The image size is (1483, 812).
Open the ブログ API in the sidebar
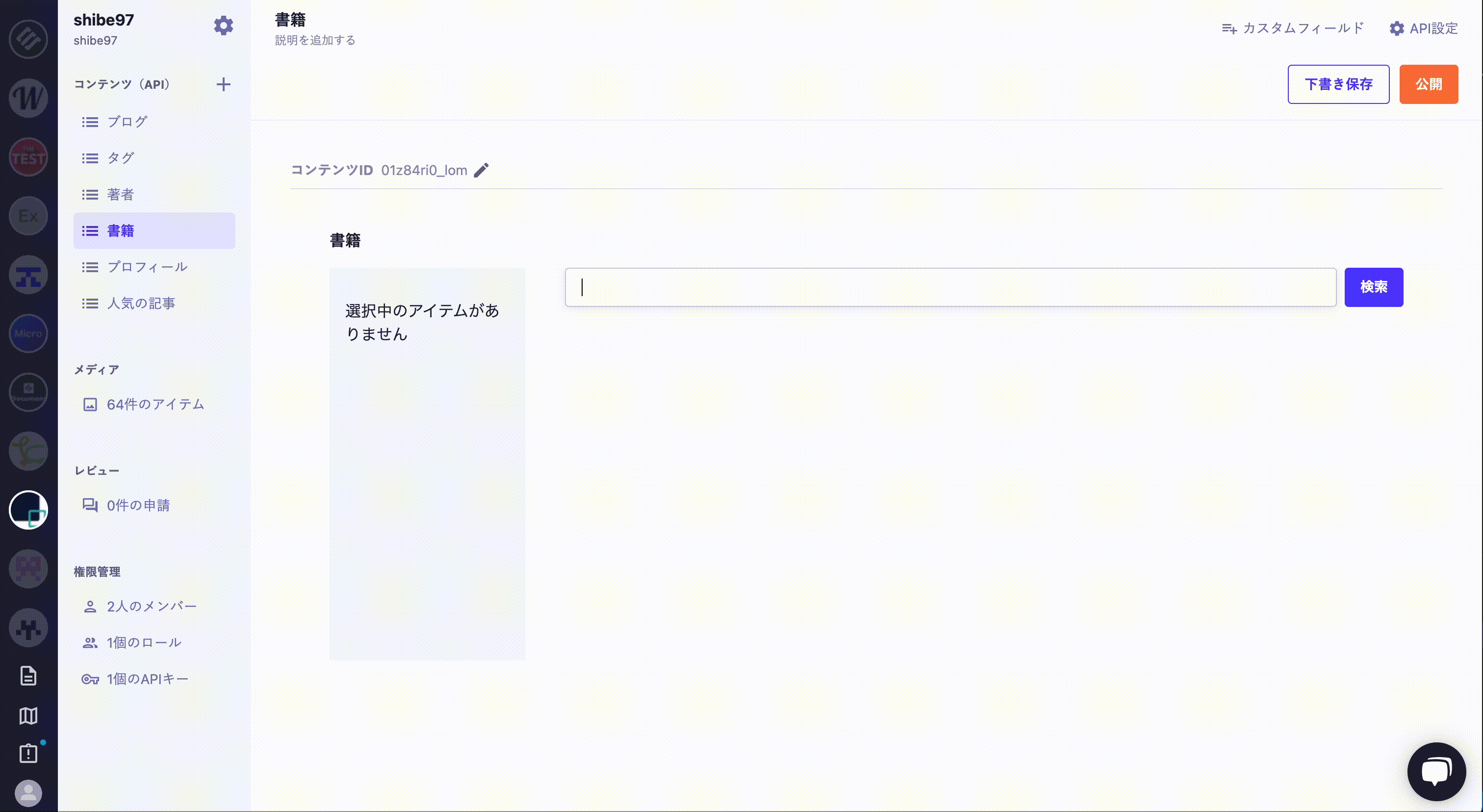(x=127, y=122)
